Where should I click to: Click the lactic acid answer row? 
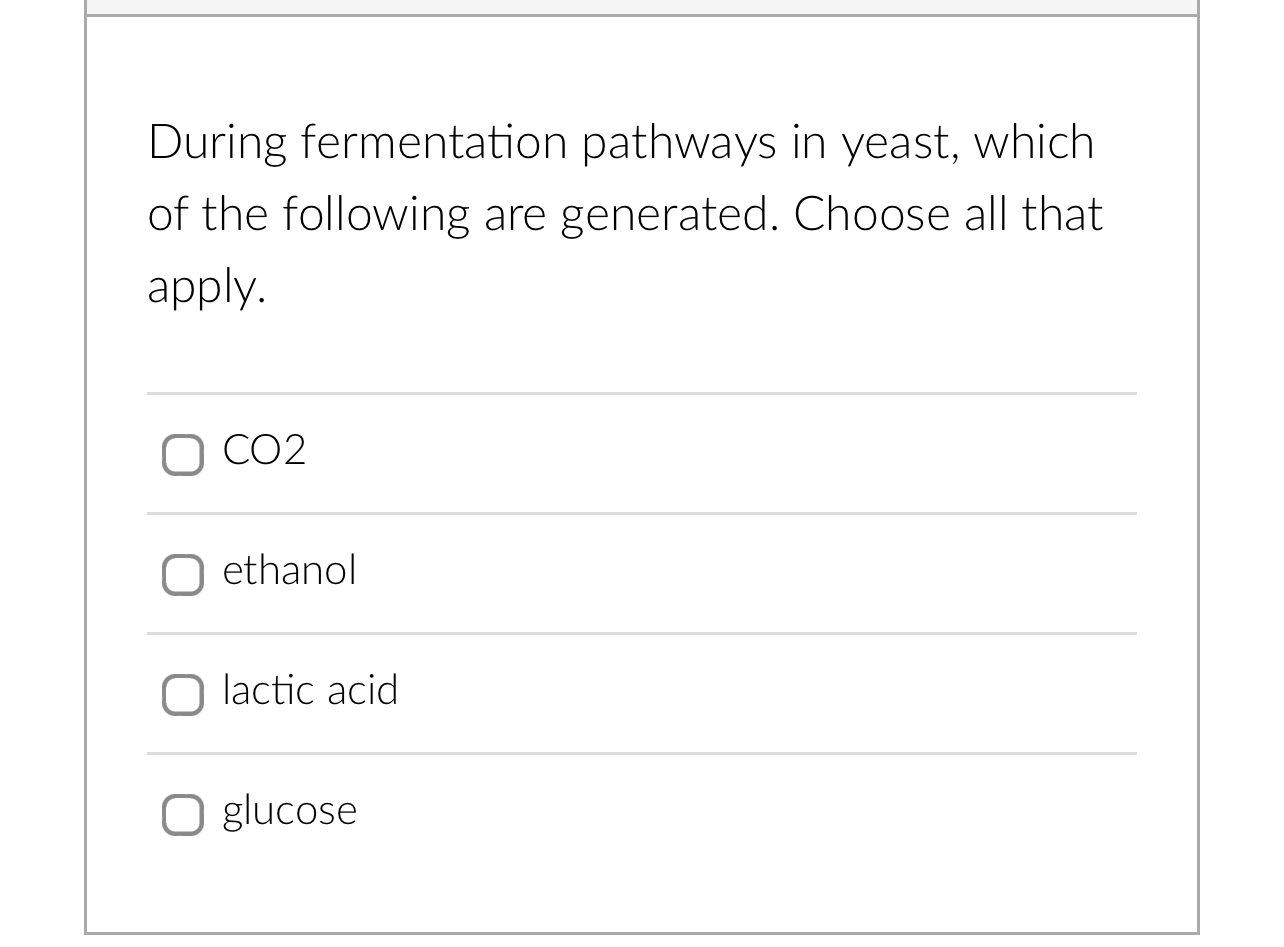[642, 693]
